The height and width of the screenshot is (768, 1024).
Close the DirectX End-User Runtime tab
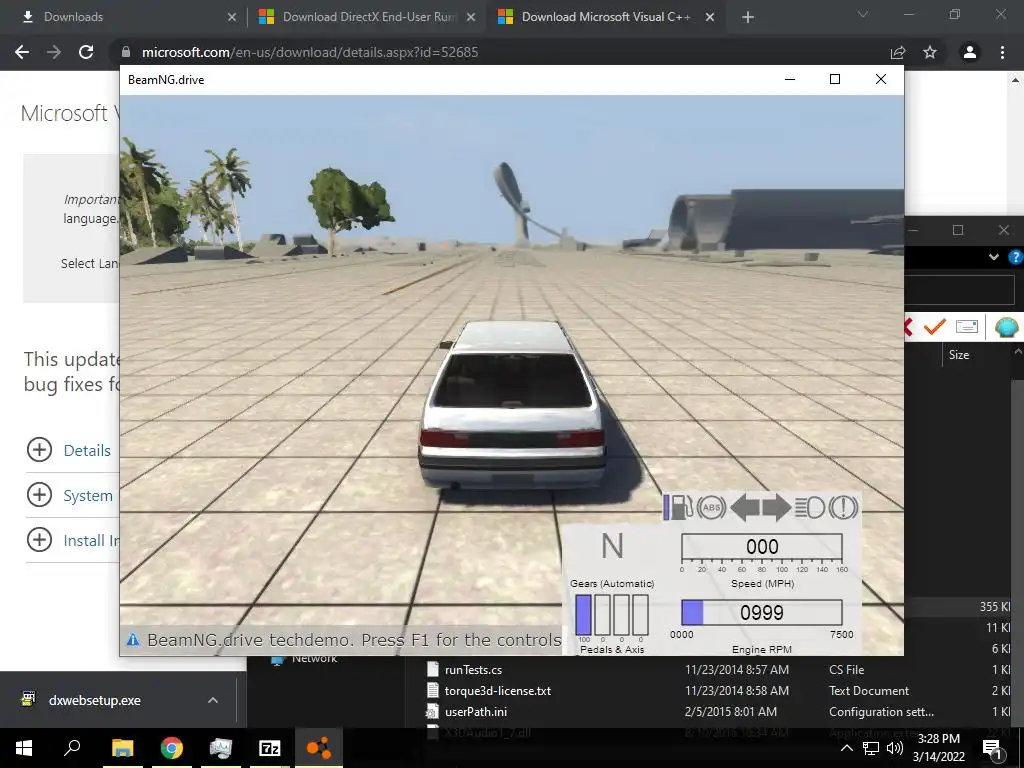coord(471,17)
